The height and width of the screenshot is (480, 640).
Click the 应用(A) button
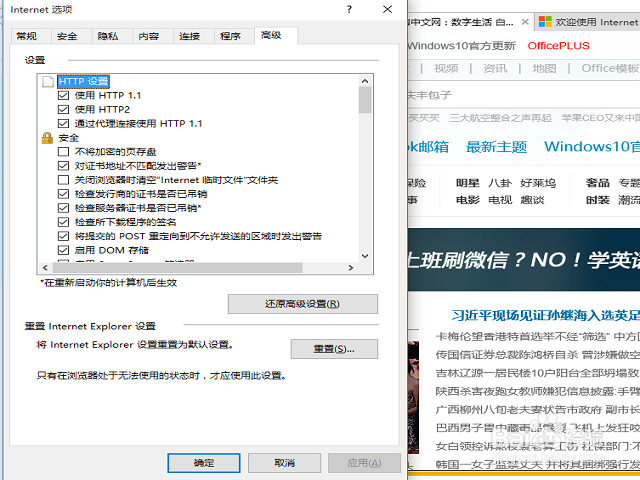pyautogui.click(x=364, y=463)
